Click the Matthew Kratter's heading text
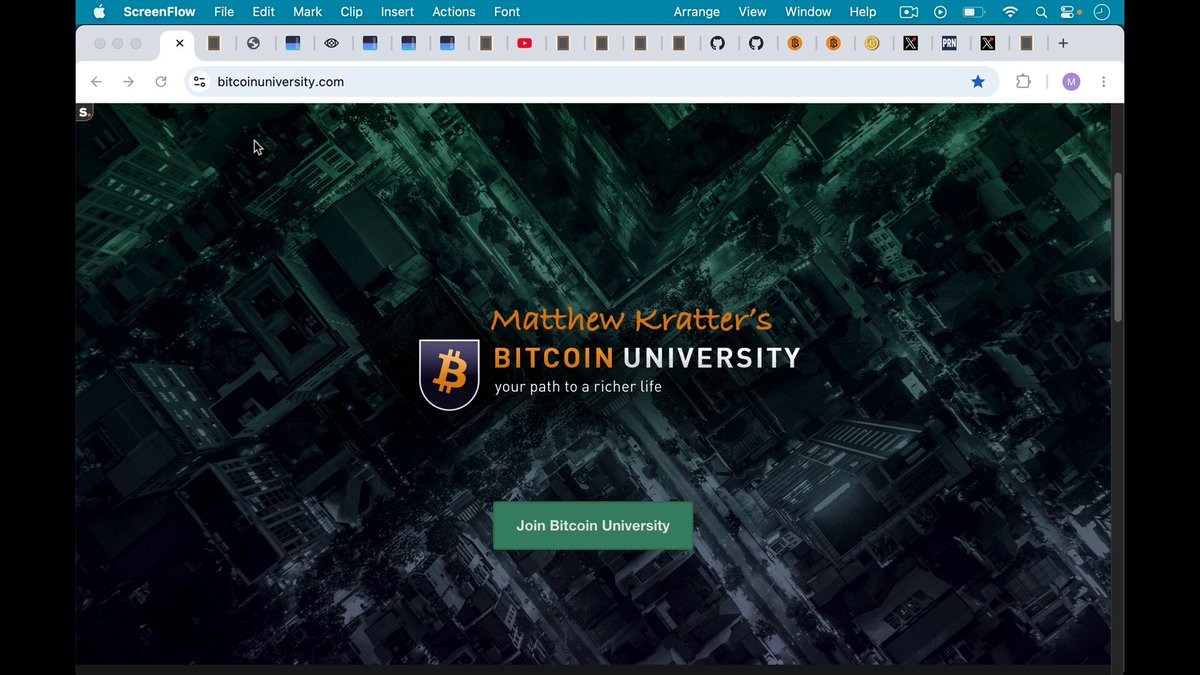The width and height of the screenshot is (1200, 675). pos(632,320)
